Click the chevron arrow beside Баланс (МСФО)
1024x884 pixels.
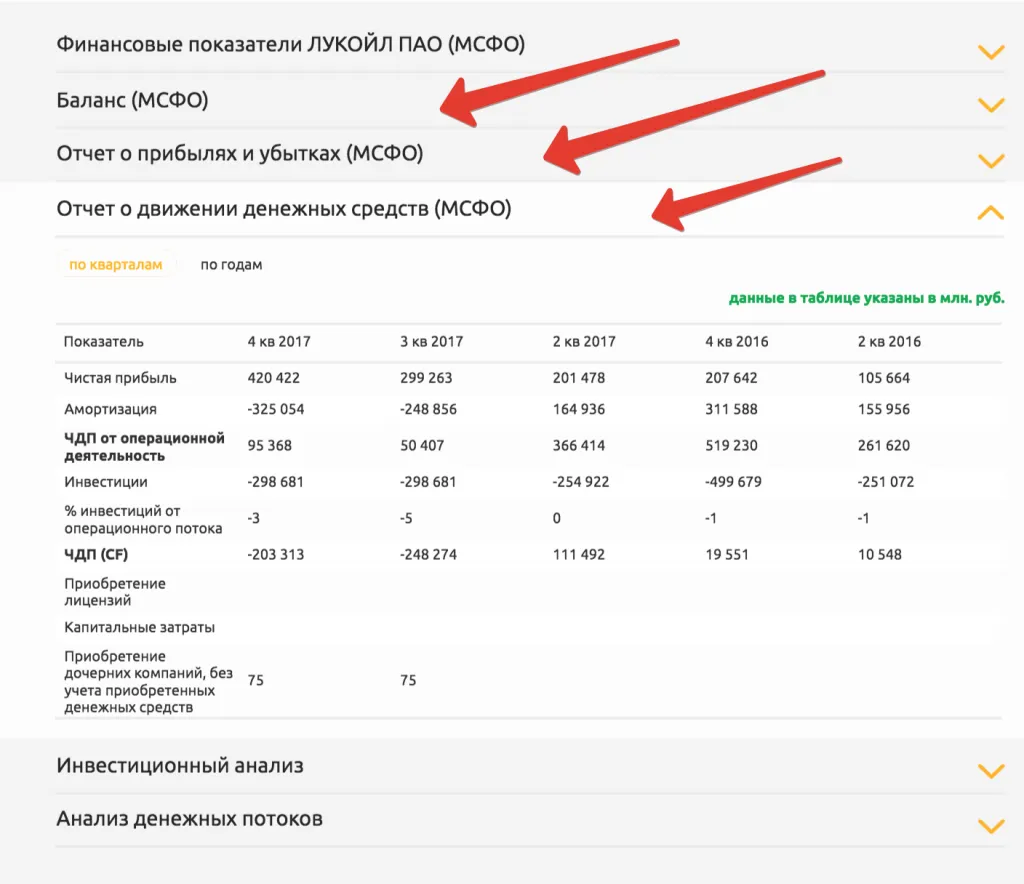click(990, 105)
